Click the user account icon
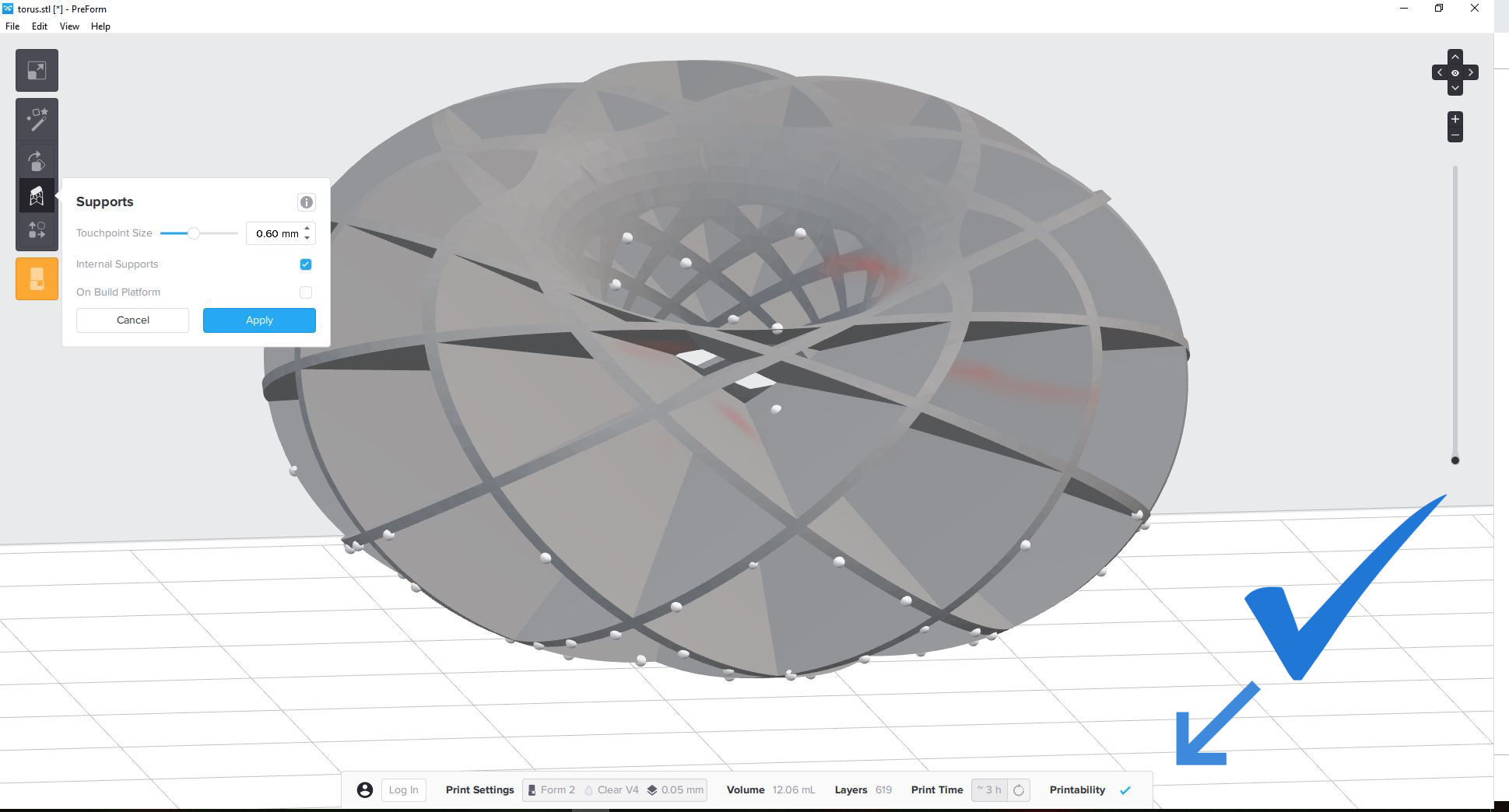 (364, 790)
